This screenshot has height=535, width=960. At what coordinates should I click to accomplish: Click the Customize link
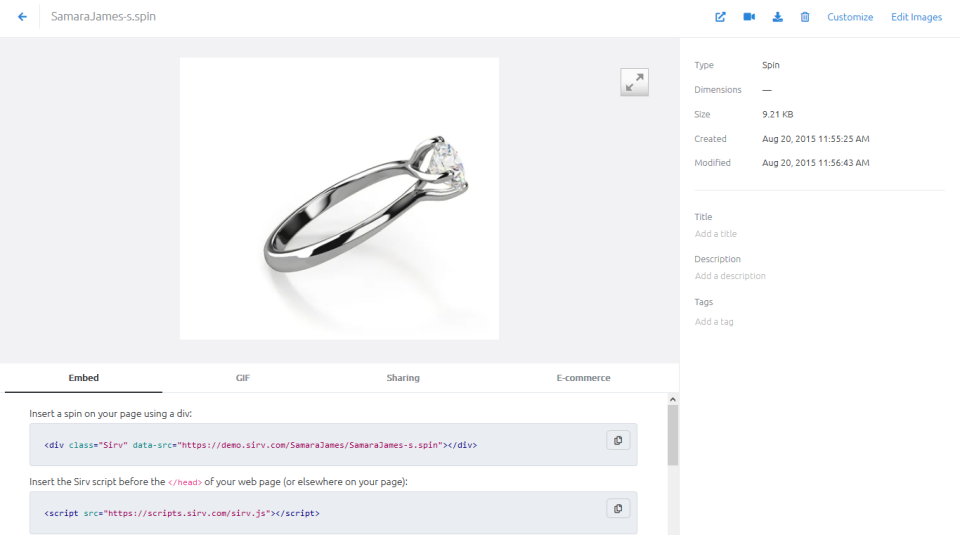(x=850, y=17)
